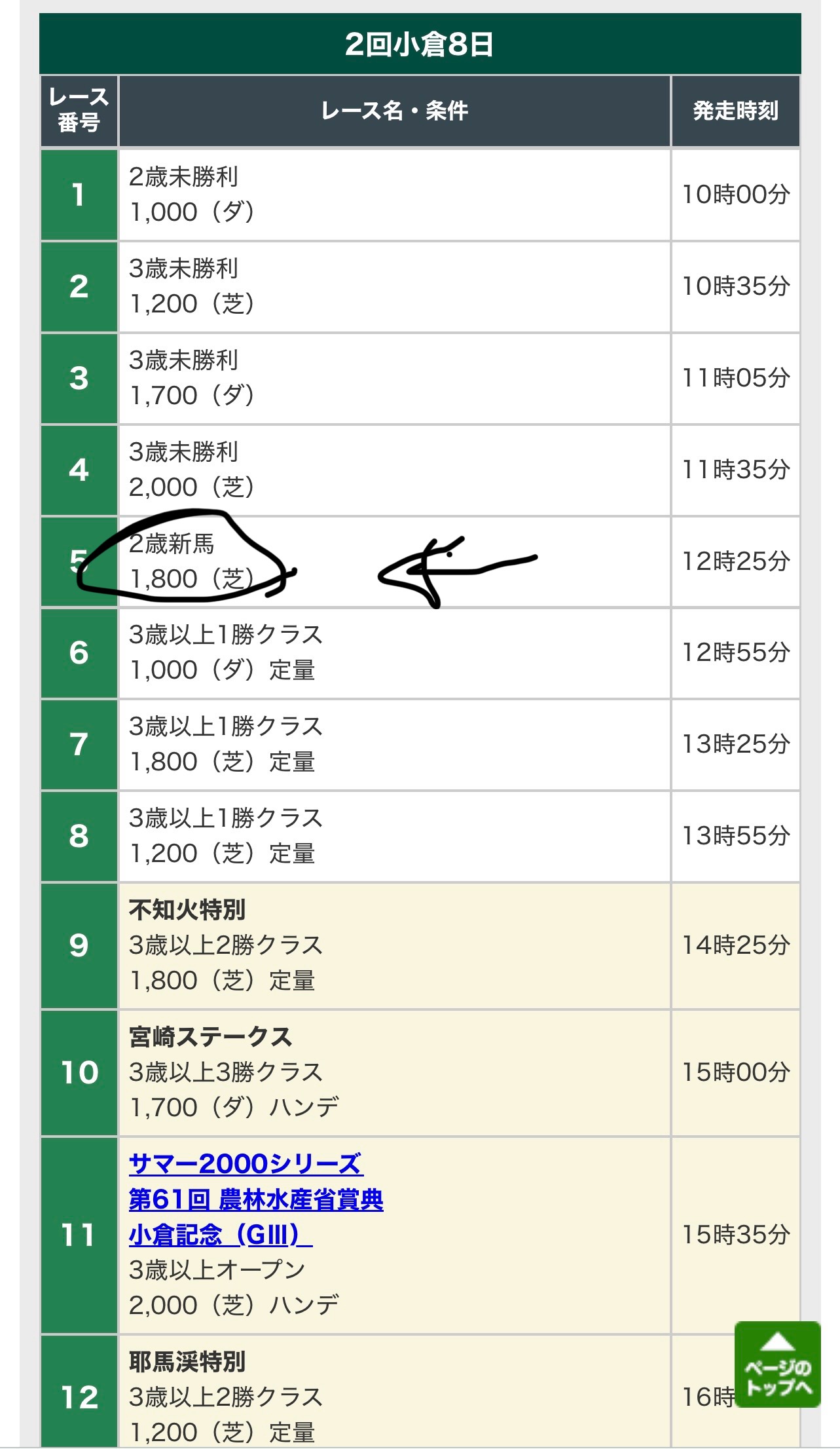Open the 小倉記念 (GIII) link

pos(221,1235)
